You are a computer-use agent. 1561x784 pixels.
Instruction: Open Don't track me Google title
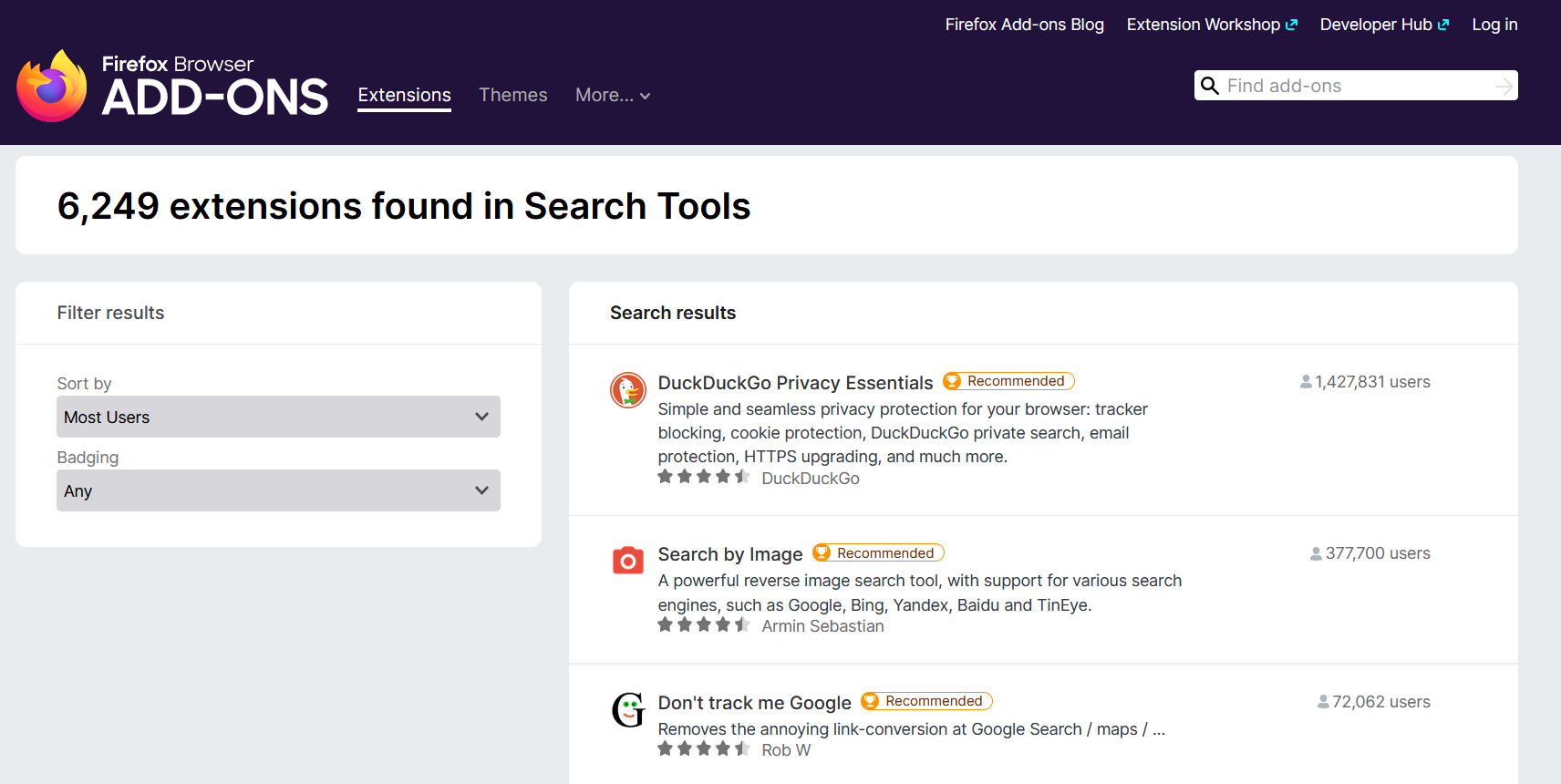(754, 703)
